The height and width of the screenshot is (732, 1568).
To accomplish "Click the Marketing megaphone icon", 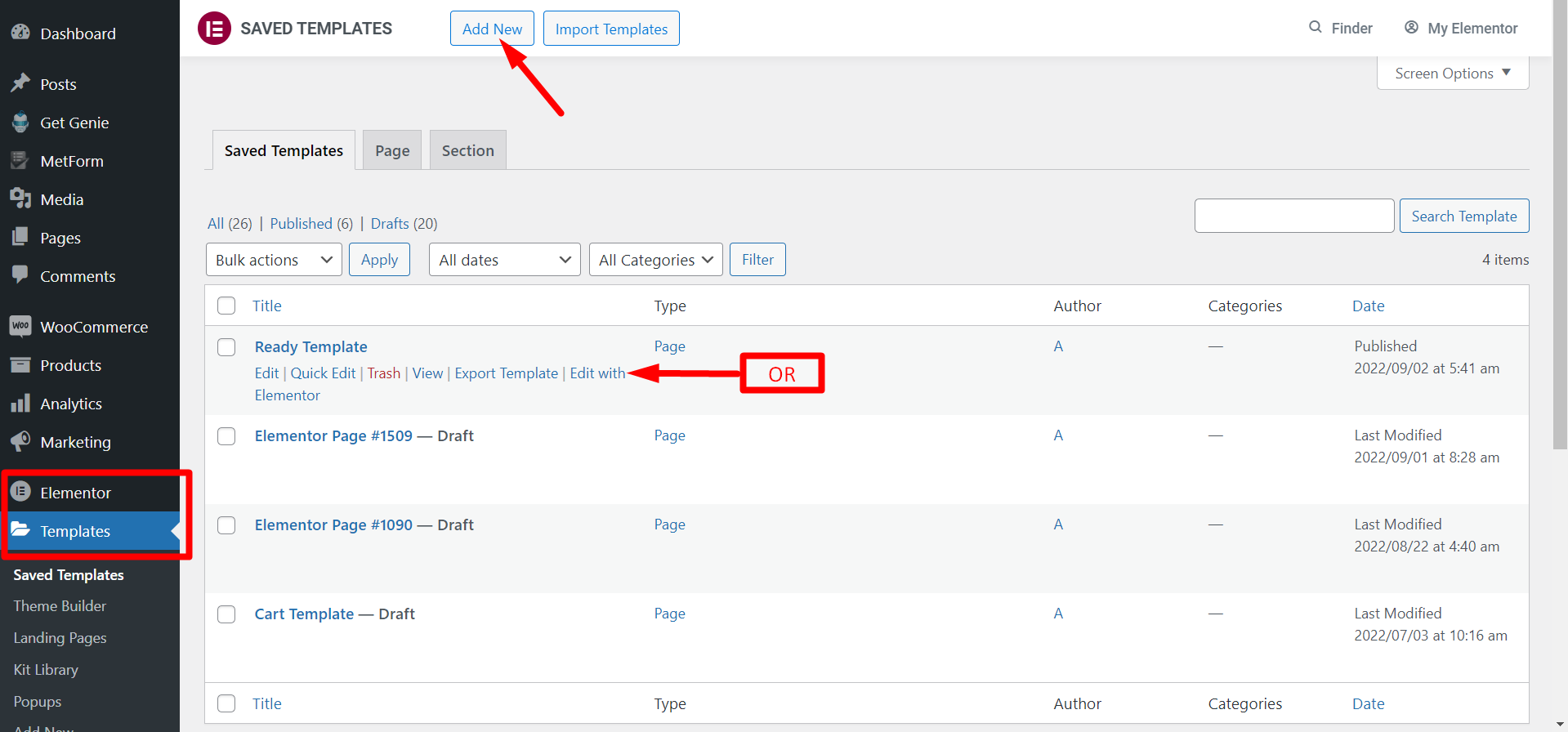I will pos(20,441).
